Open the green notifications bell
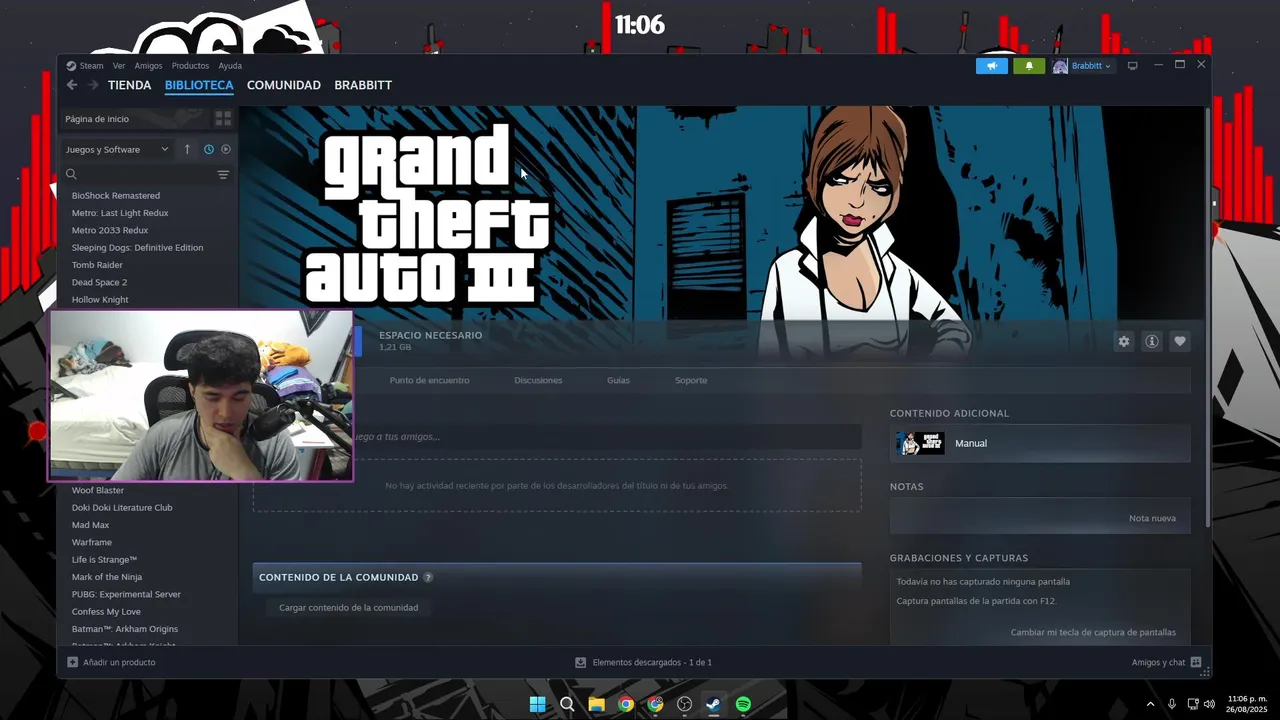 click(x=1029, y=66)
